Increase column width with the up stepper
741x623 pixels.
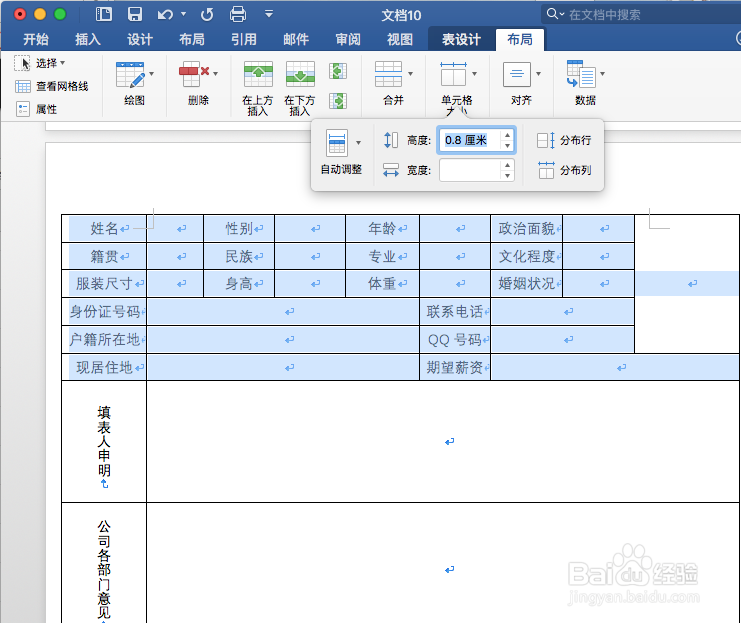(508, 165)
